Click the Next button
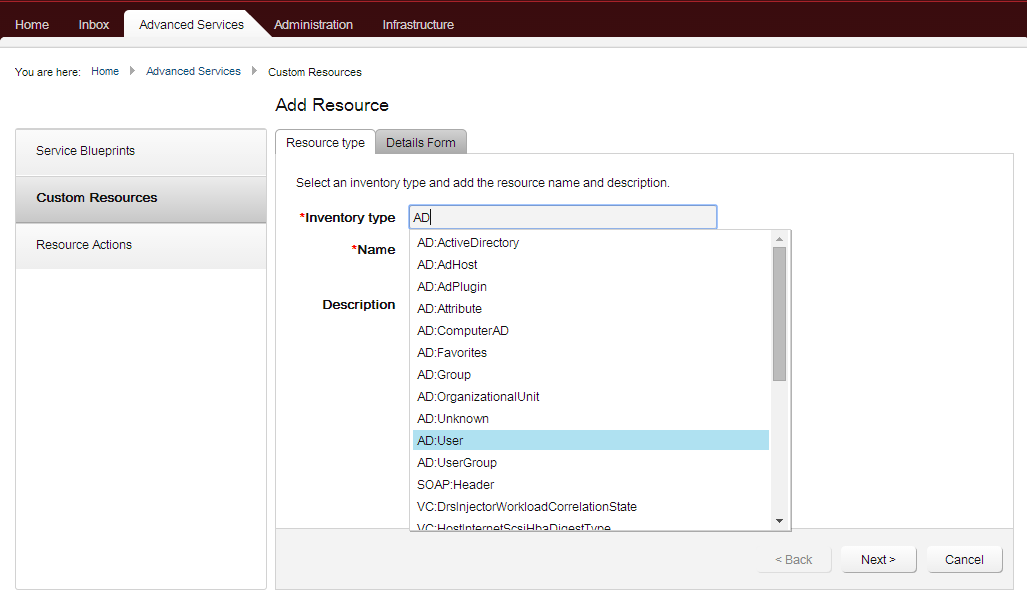The height and width of the screenshot is (604, 1027). pos(877,559)
